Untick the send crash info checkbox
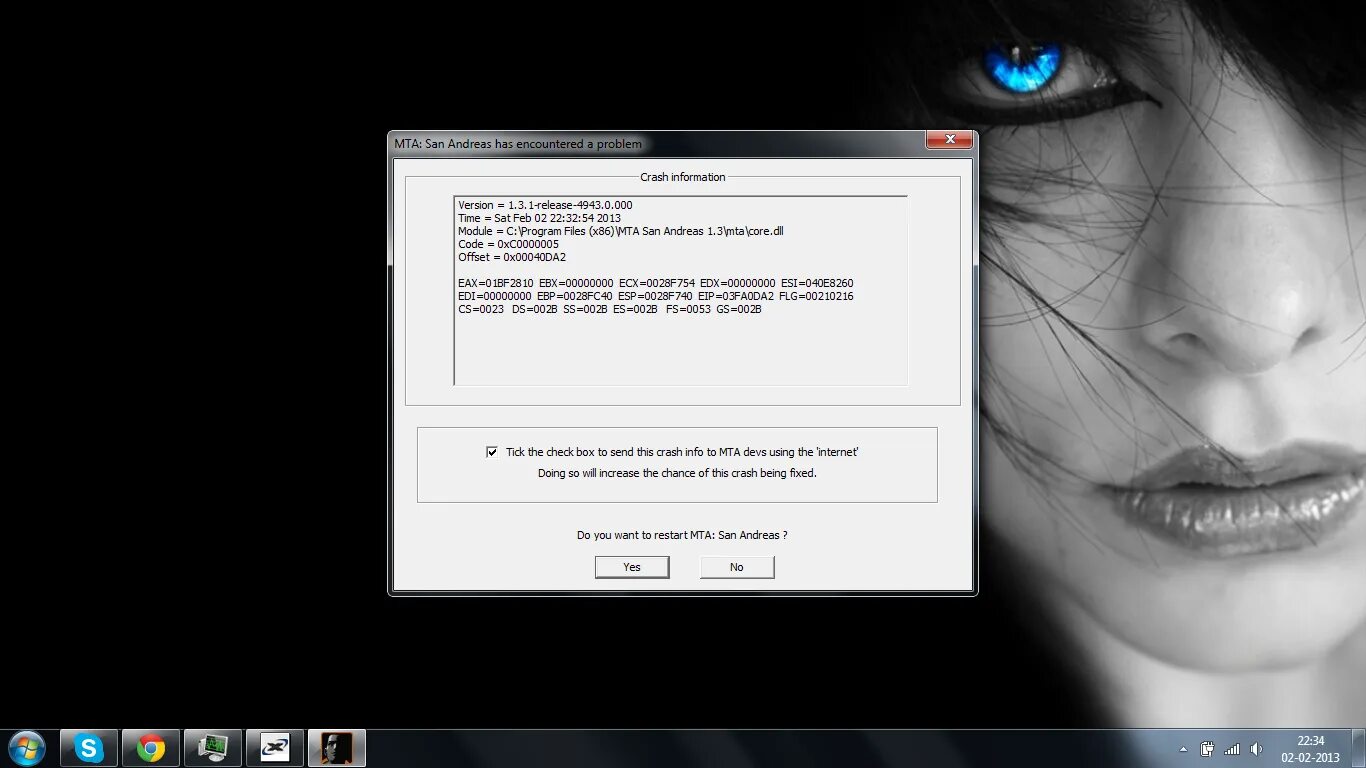Viewport: 1366px width, 768px height. 492,452
